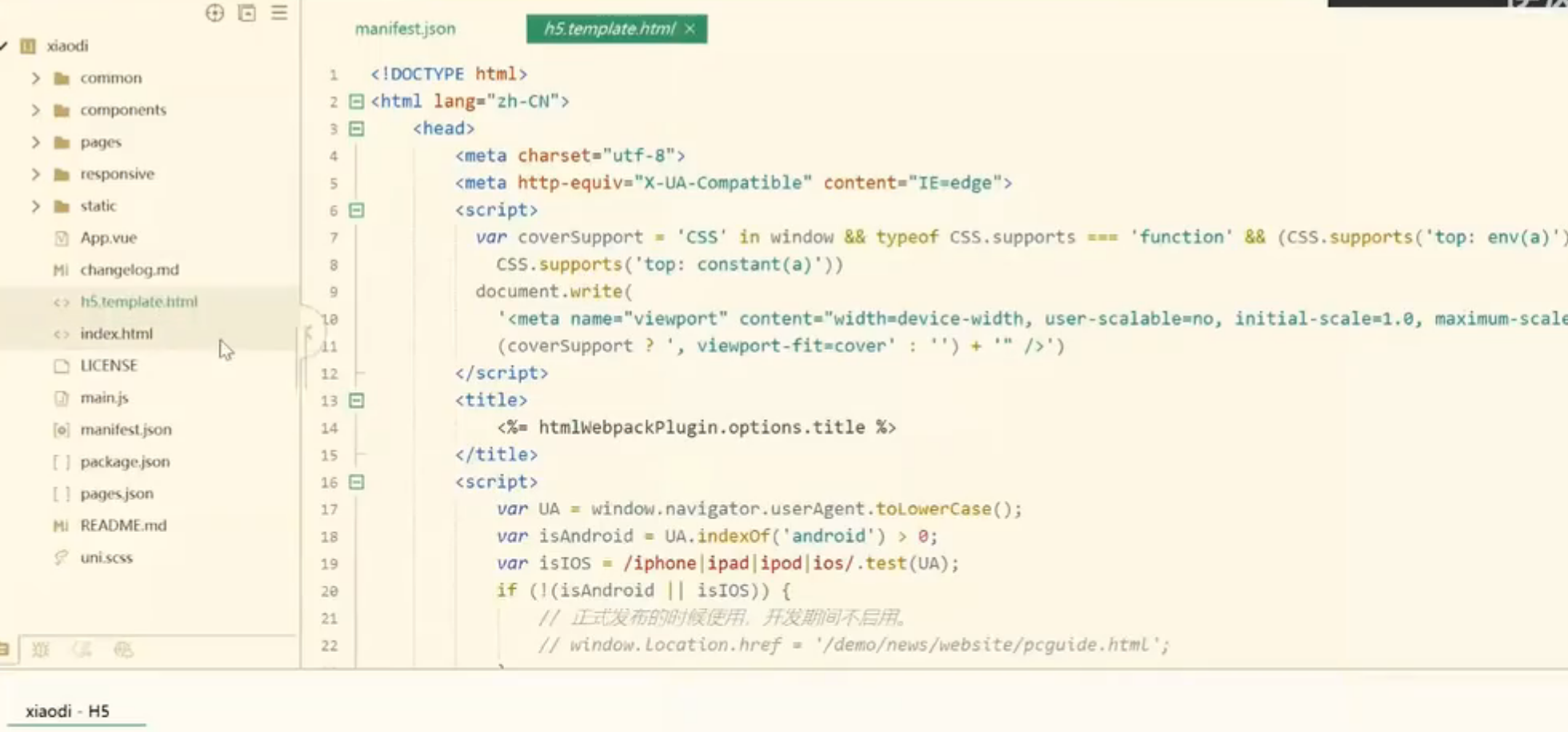Viewport: 1568px width, 732px height.
Task: Switch to the manifest.json tab
Action: click(x=405, y=29)
